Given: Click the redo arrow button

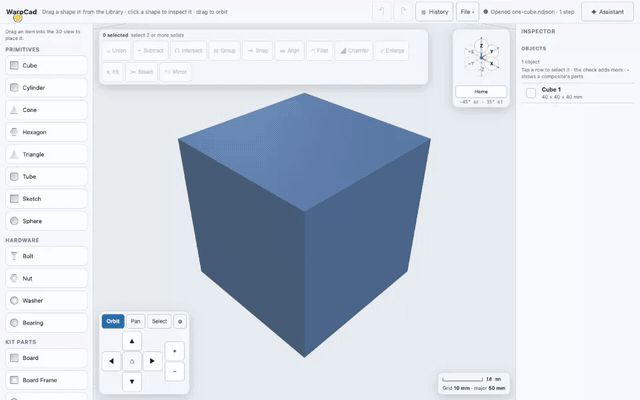Looking at the screenshot, I should [403, 12].
